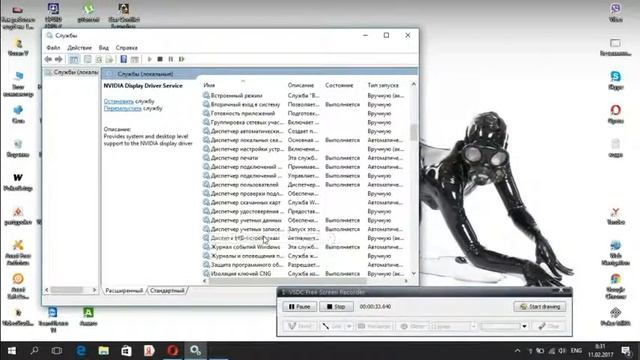
Task: Open the uTorrent desktop shortcut
Action: tap(88, 12)
